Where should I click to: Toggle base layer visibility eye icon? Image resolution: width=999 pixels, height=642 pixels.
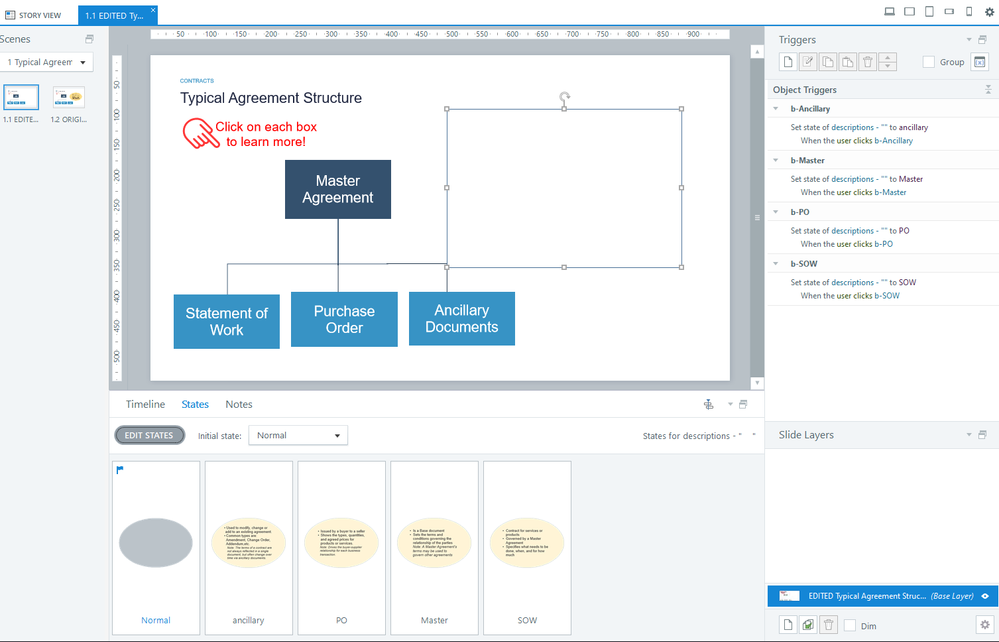985,596
